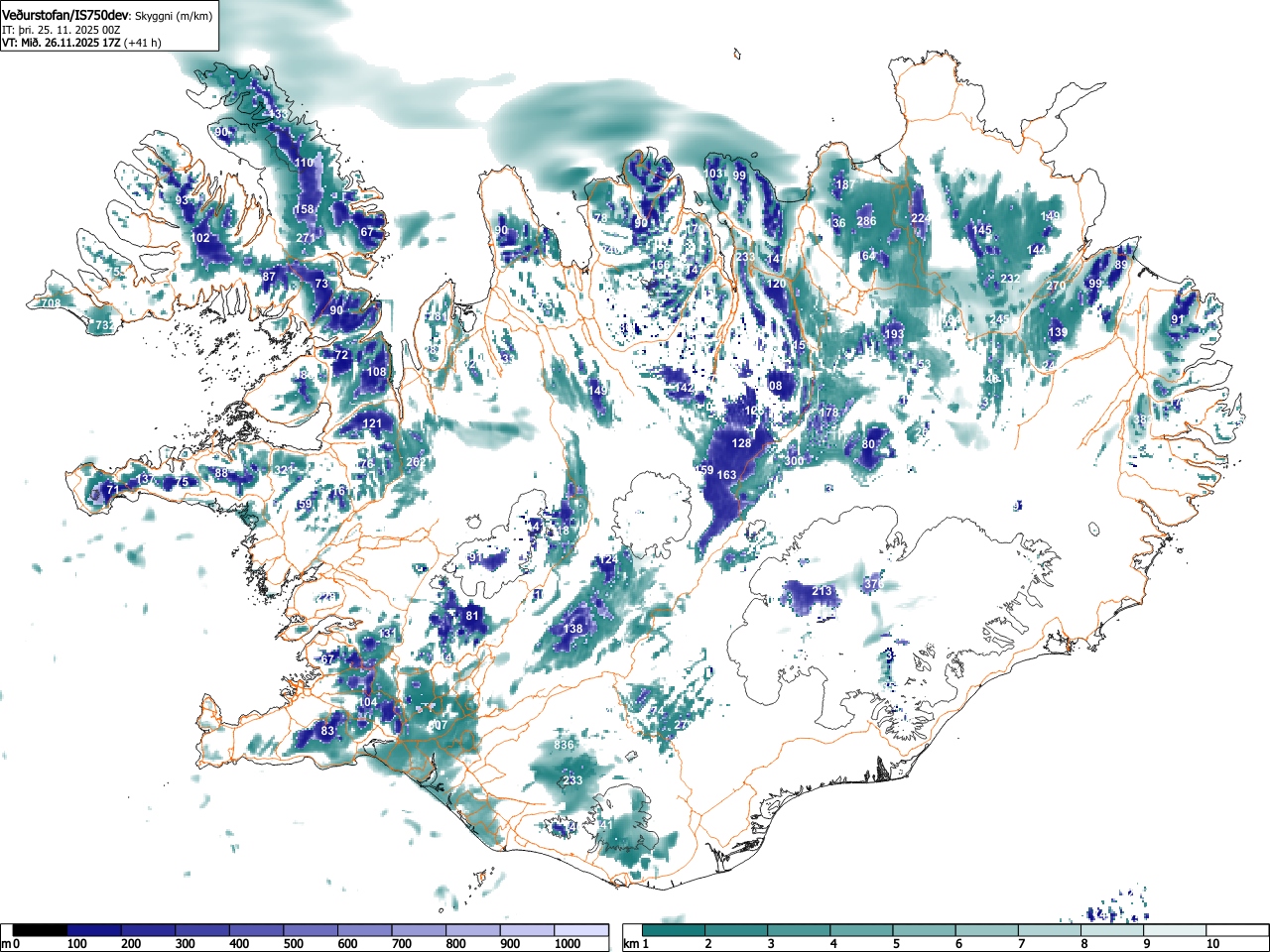Click the 'km' unit label of the legend
The width and height of the screenshot is (1270, 952).
631,944
